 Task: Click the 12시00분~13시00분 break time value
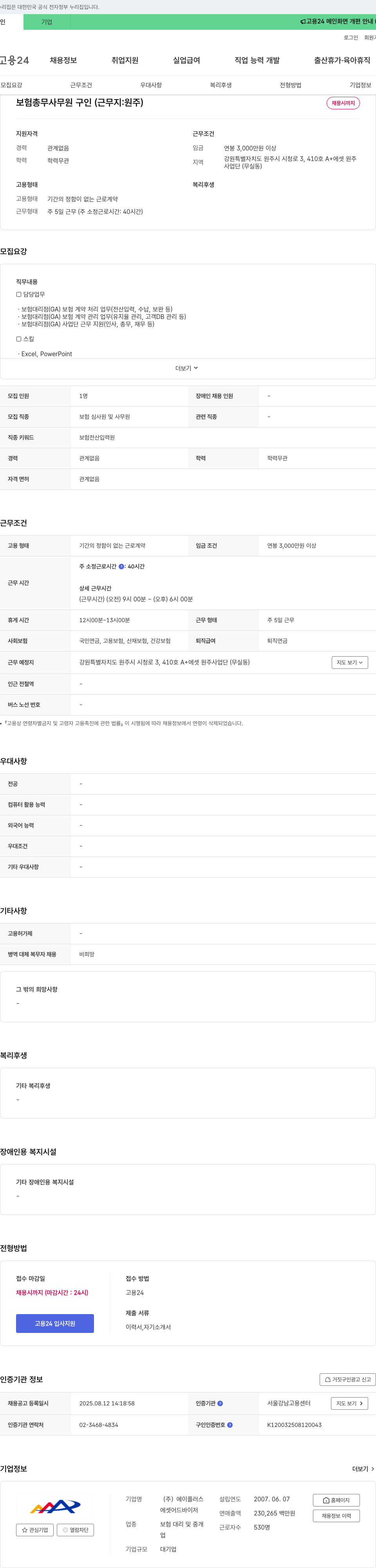pos(105,620)
